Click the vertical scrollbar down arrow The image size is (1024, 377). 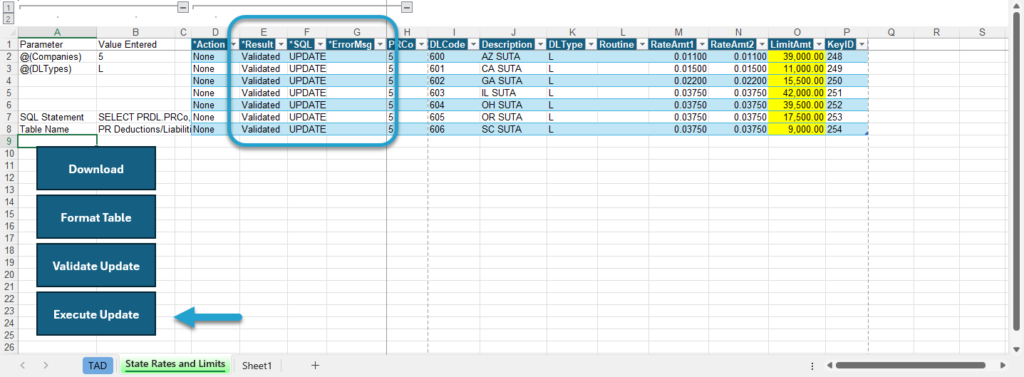pyautogui.click(x=1017, y=350)
